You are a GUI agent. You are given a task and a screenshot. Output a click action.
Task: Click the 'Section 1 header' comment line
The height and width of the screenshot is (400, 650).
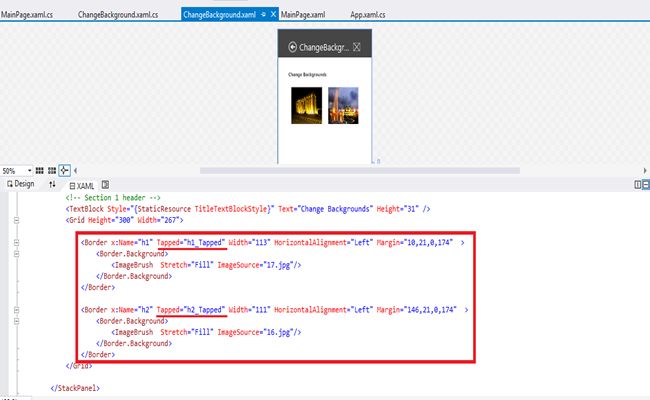(113, 198)
